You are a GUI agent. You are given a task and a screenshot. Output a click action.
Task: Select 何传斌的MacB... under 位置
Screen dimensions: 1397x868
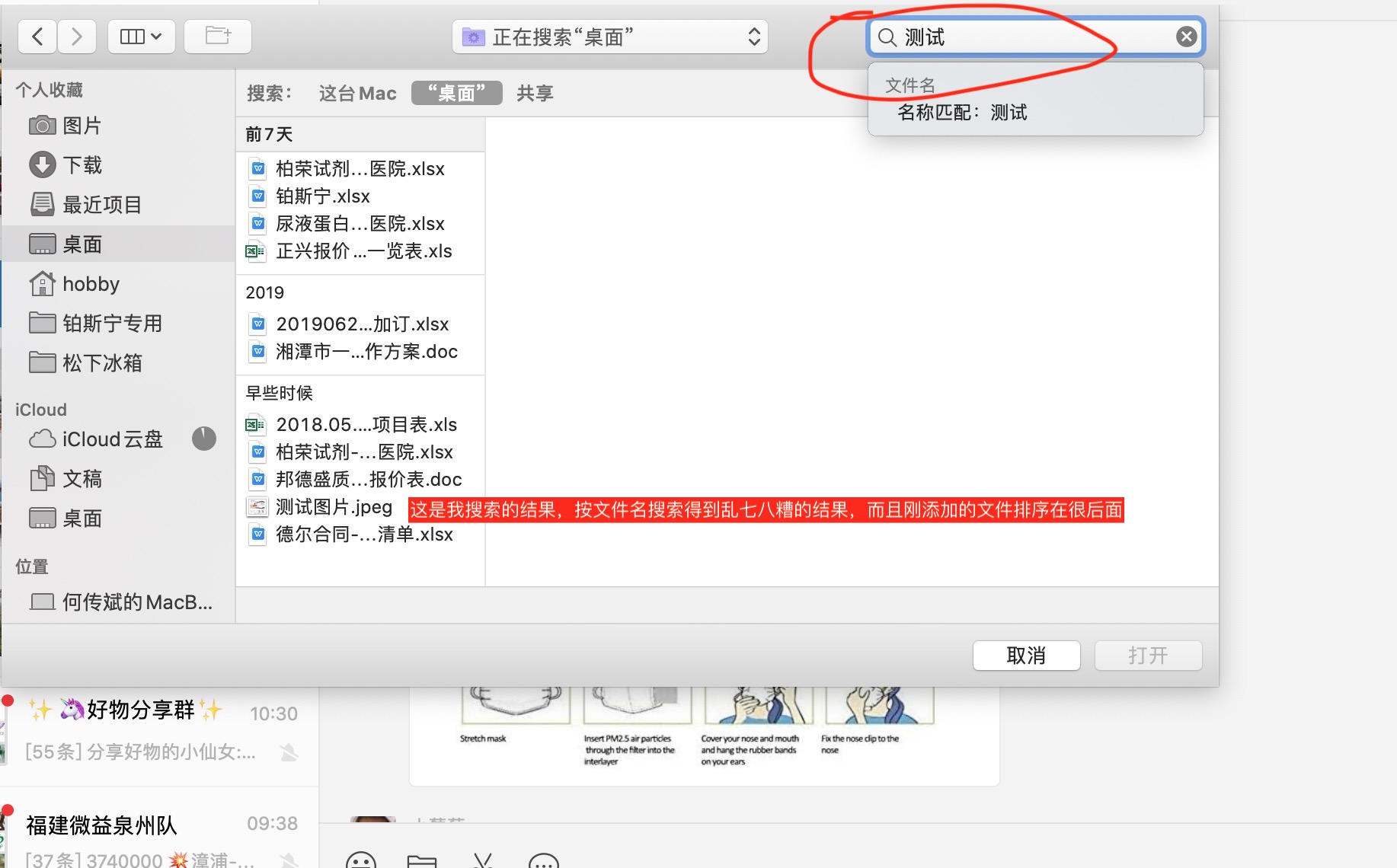coord(118,602)
